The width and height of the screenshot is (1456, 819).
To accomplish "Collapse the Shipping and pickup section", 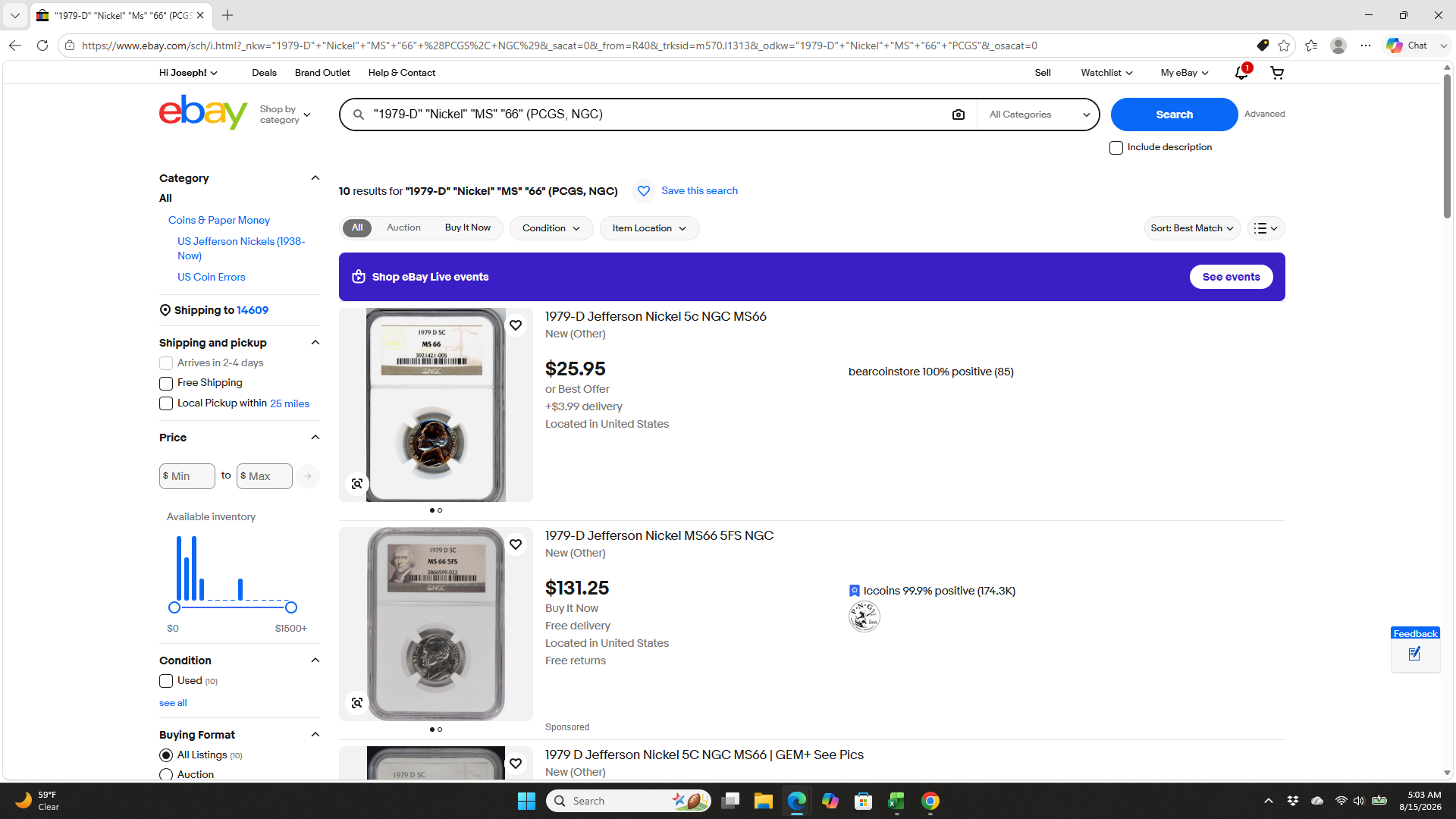I will (x=315, y=343).
